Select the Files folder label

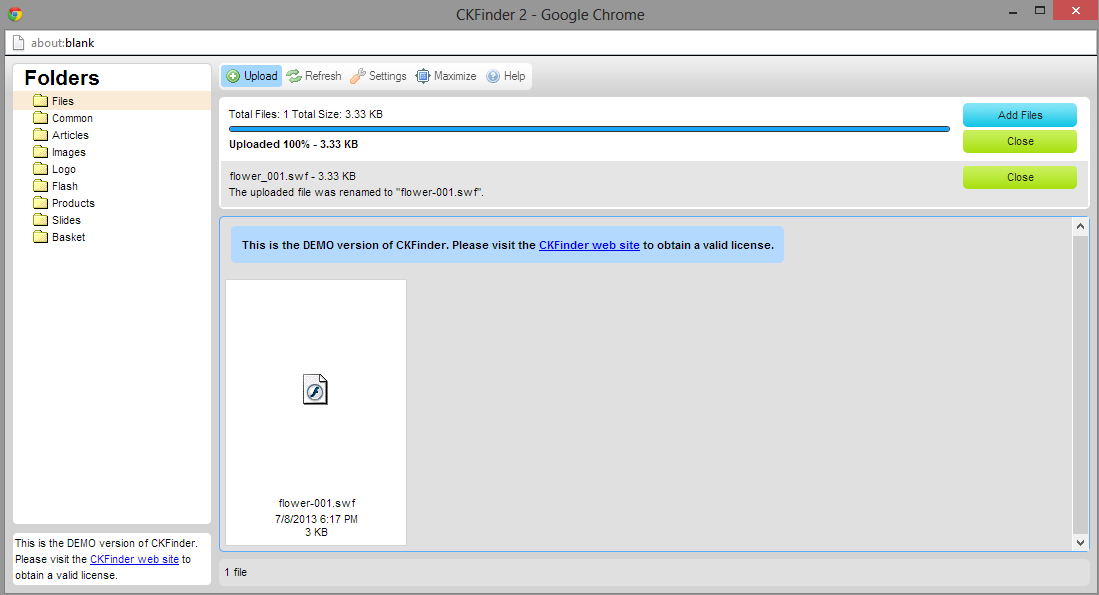tap(62, 101)
